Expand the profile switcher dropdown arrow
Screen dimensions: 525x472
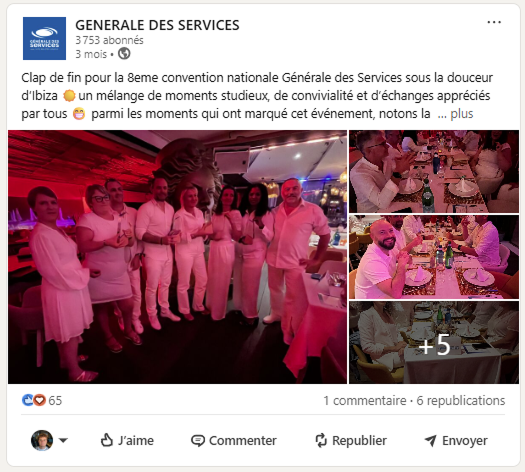[x=63, y=440]
